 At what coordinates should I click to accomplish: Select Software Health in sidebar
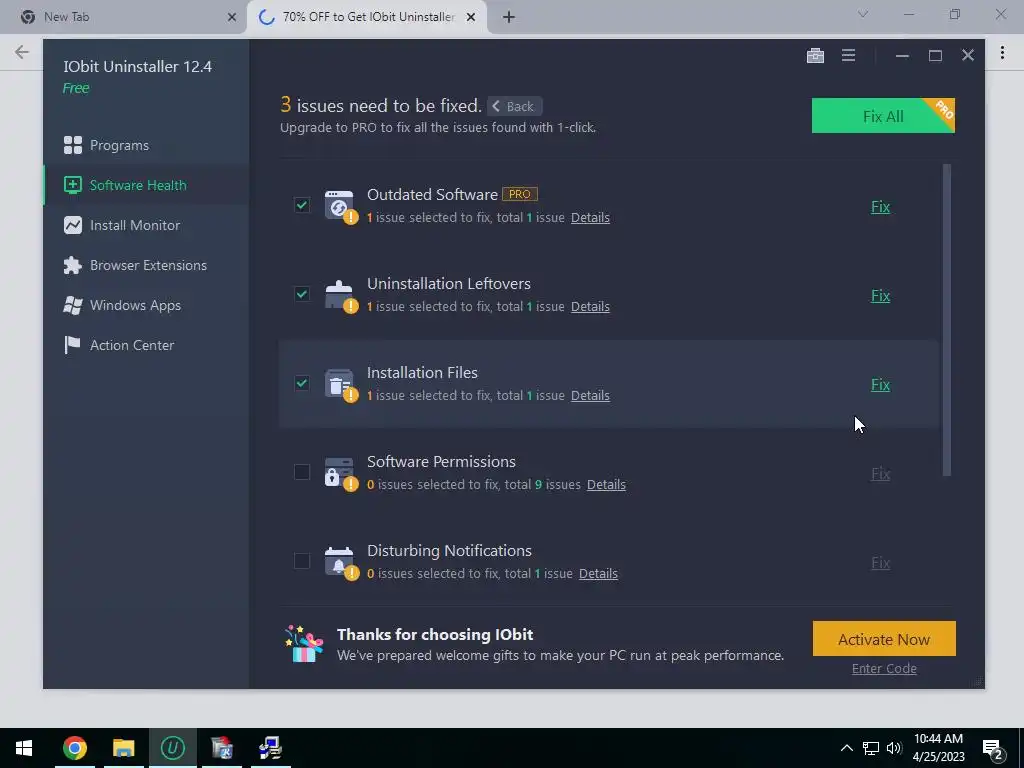pyautogui.click(x=146, y=185)
